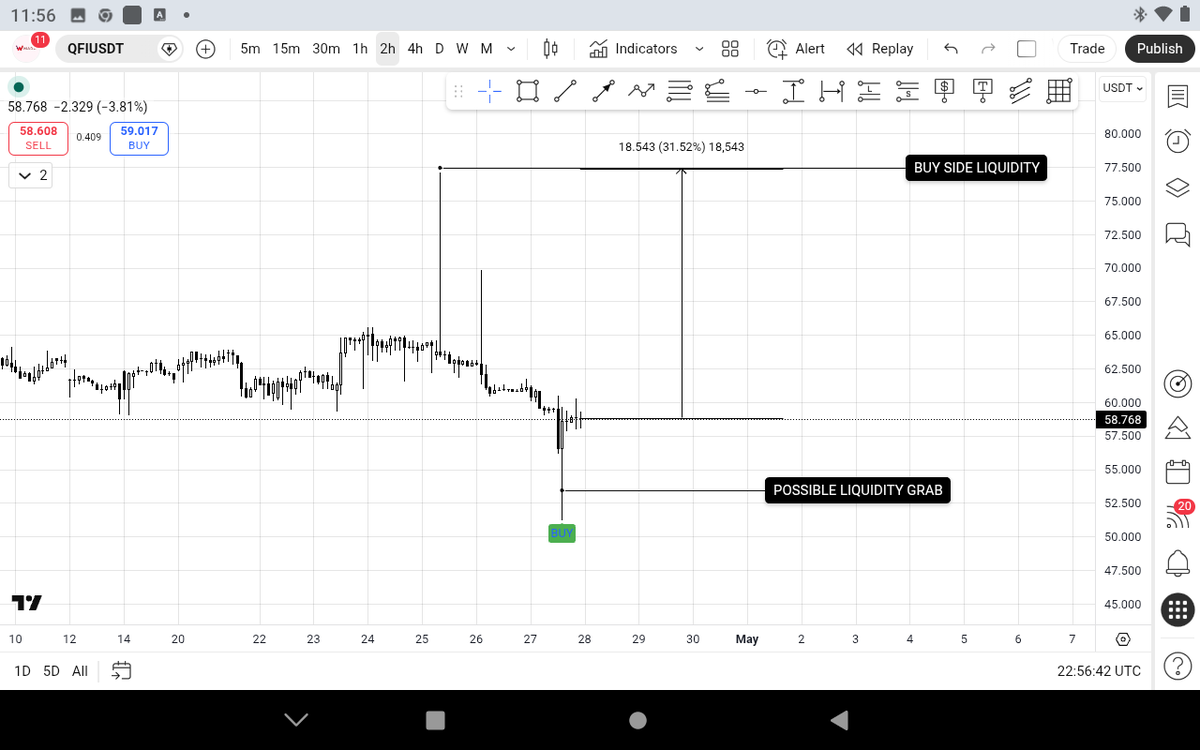Toggle fullscreen rectangle button
Viewport: 1200px width, 750px height.
(1026, 48)
